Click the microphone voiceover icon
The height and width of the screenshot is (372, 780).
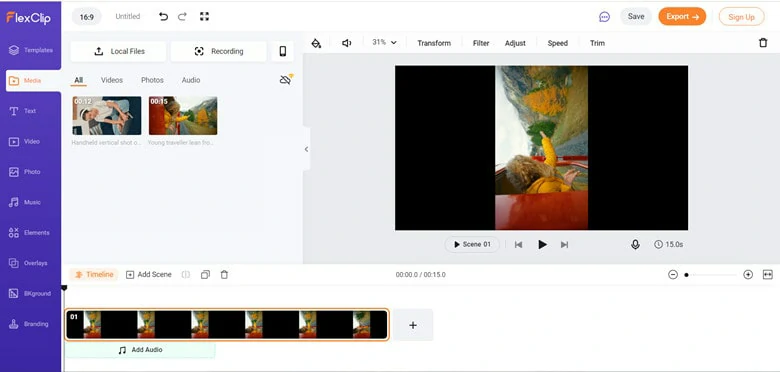click(635, 245)
